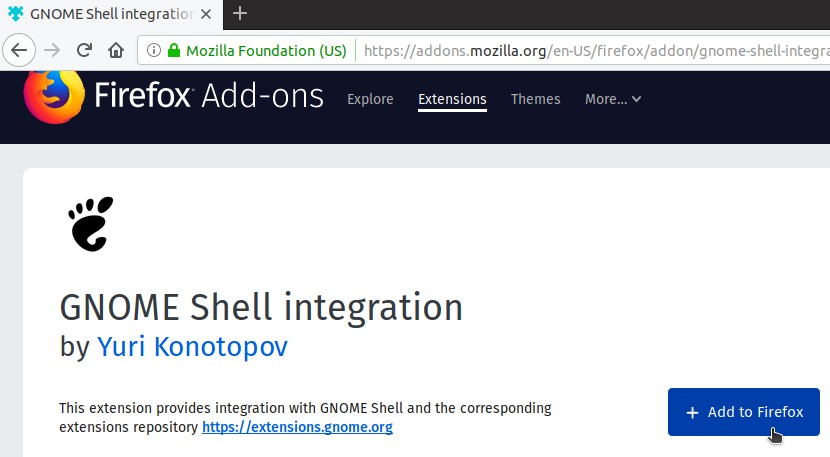Select the GNOME Shell integration browser tab

click(111, 14)
